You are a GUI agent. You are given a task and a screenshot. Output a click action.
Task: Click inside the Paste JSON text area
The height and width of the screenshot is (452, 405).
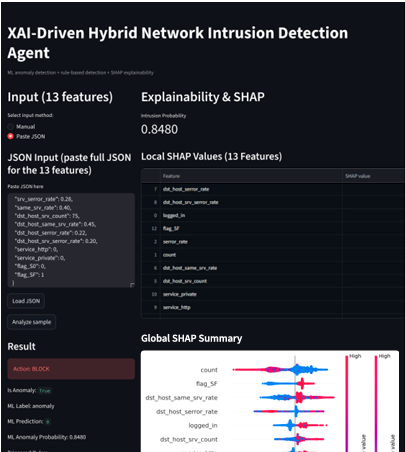(71, 240)
